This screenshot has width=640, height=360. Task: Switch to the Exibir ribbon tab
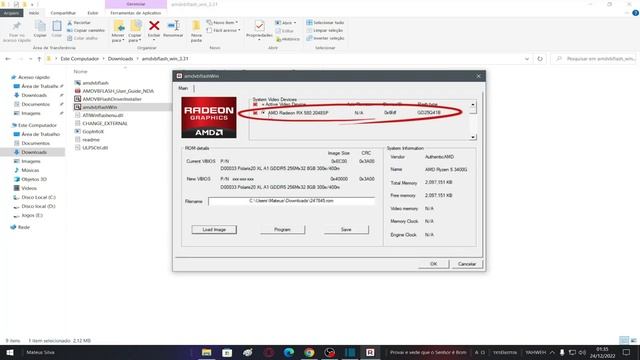(93, 13)
